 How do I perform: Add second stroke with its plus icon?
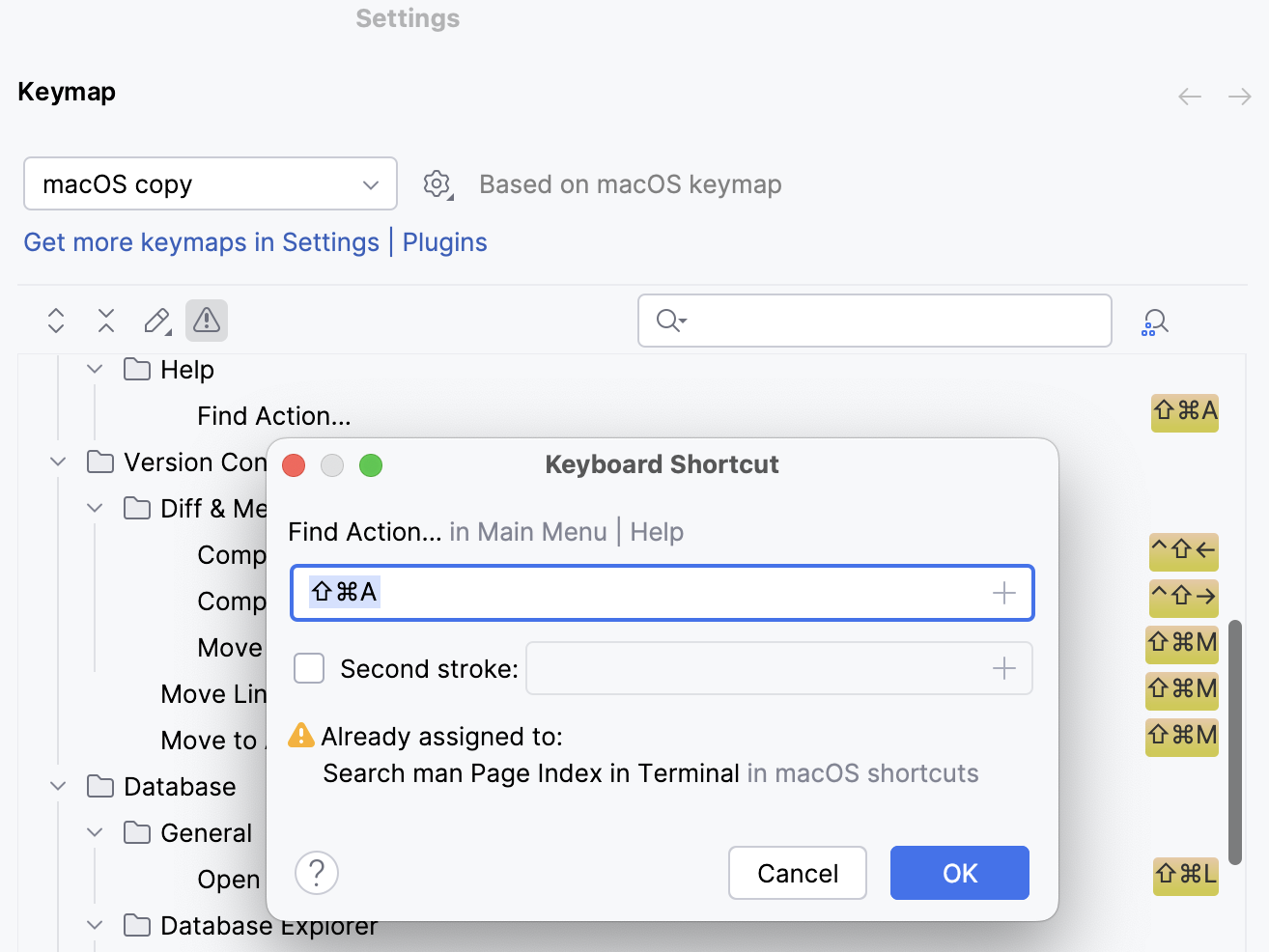1003,668
